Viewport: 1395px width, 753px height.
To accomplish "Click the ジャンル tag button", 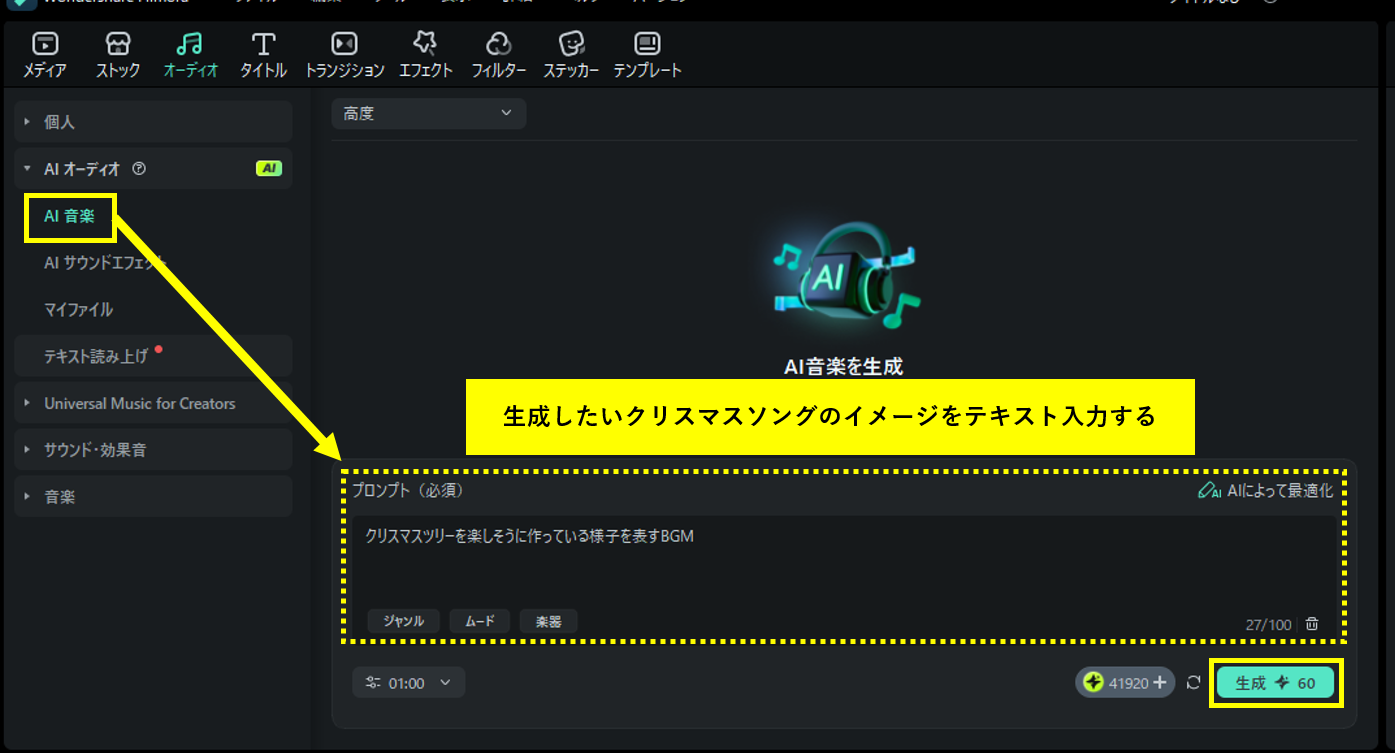I will (x=403, y=621).
